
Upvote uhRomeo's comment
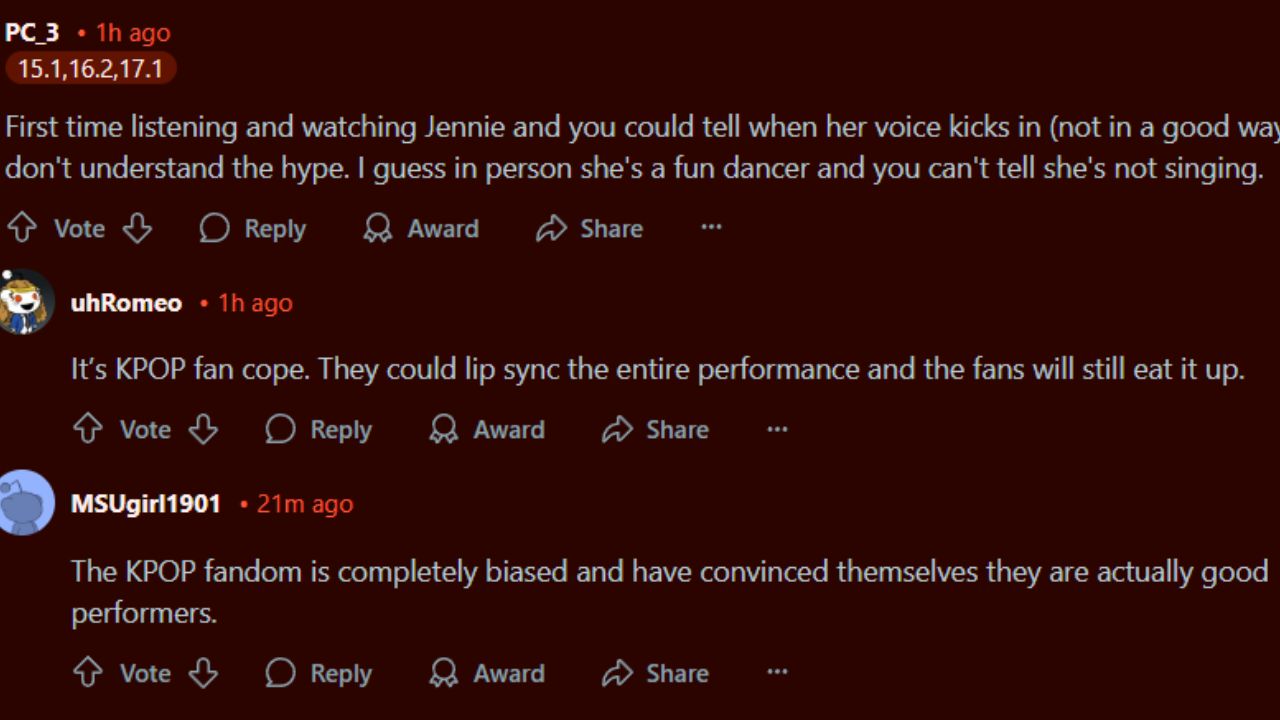(88, 430)
